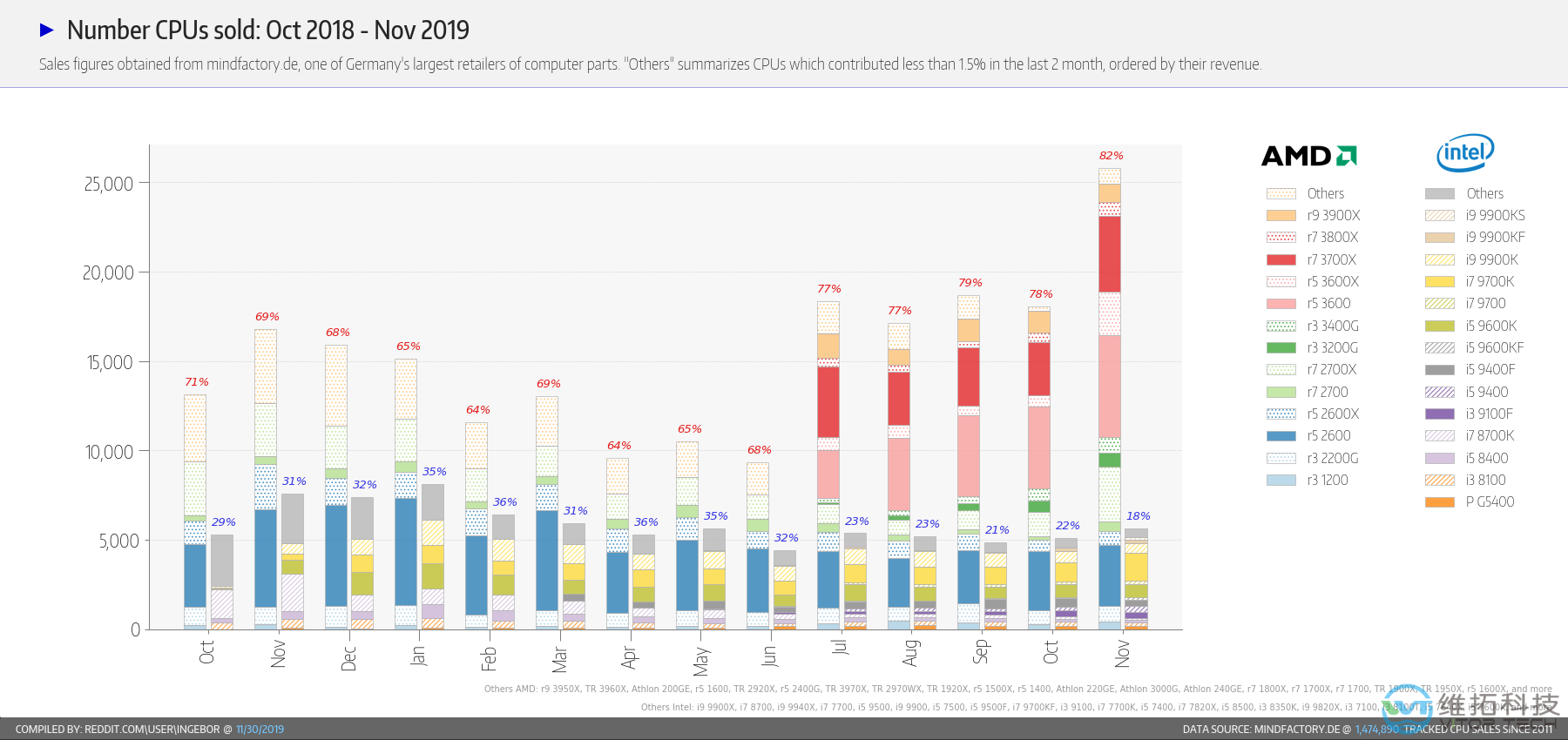The width and height of the screenshot is (1568, 740).
Task: Click the i7 9700K yellow legend swatch
Action: click(x=1440, y=281)
